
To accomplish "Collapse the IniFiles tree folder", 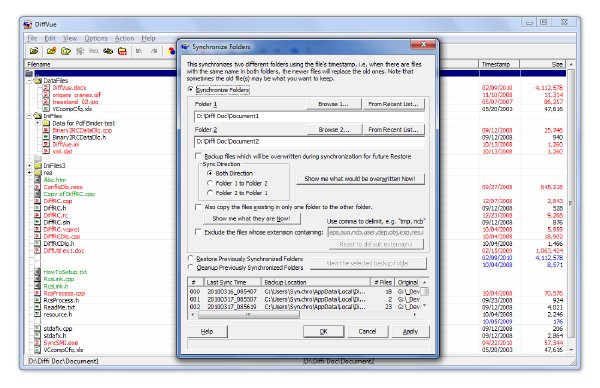I will (x=29, y=116).
